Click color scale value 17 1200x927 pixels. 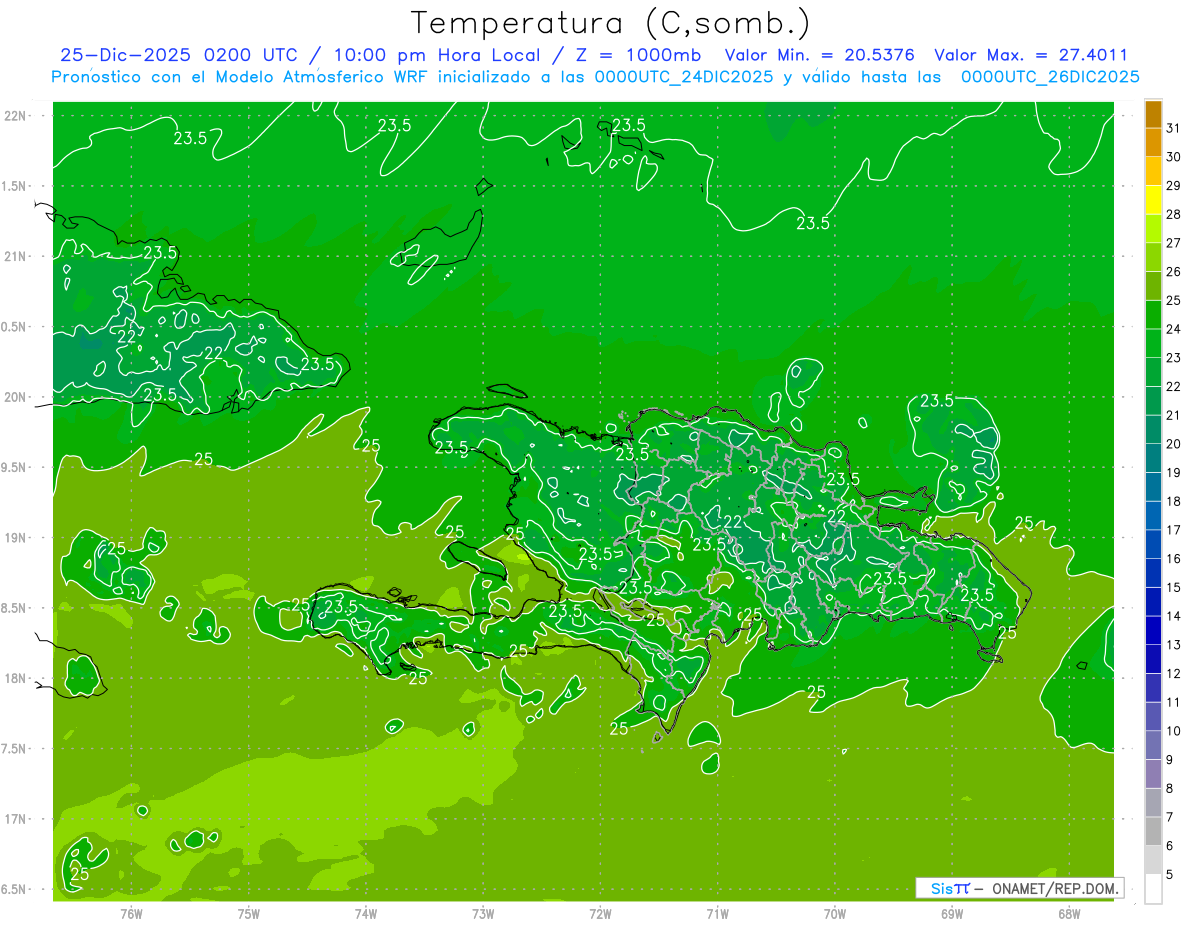(x=1173, y=530)
